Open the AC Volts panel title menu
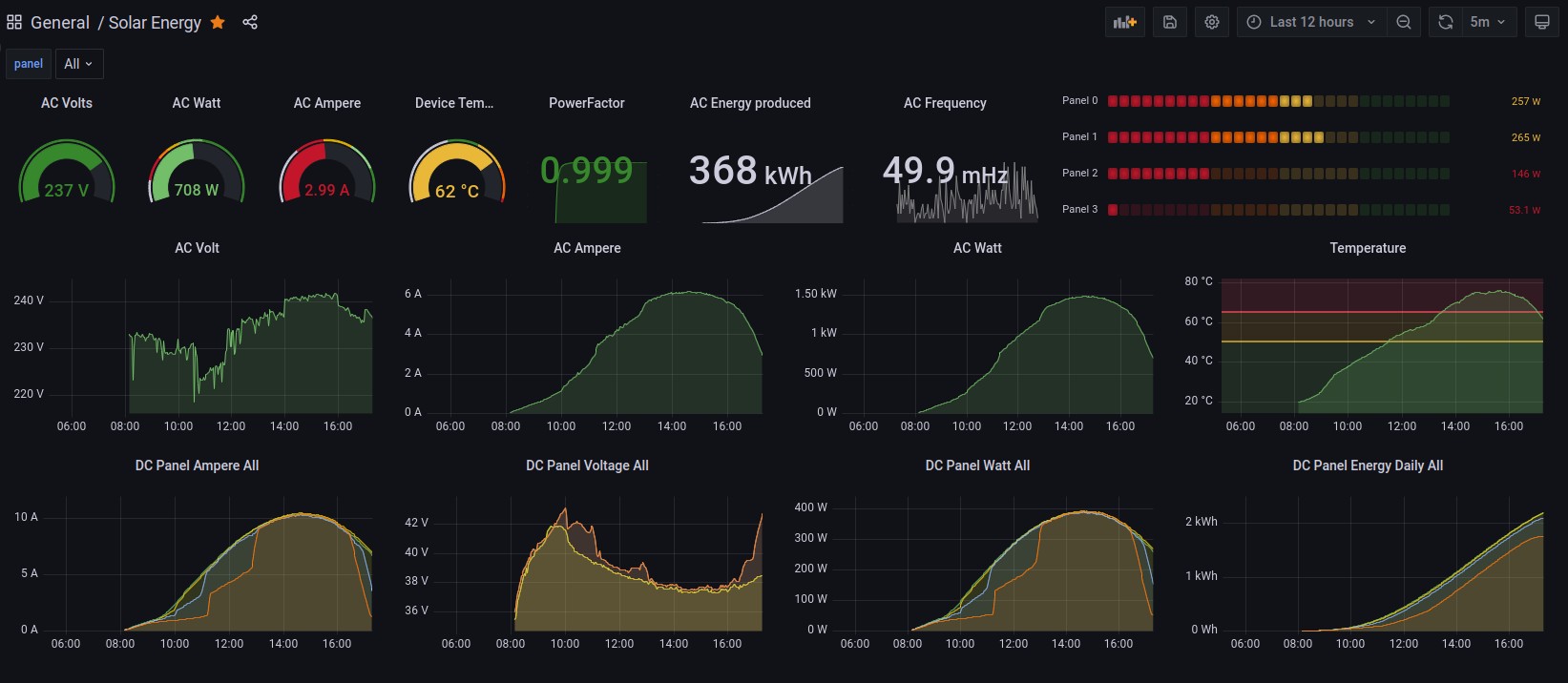This screenshot has height=683, width=1568. click(x=67, y=103)
